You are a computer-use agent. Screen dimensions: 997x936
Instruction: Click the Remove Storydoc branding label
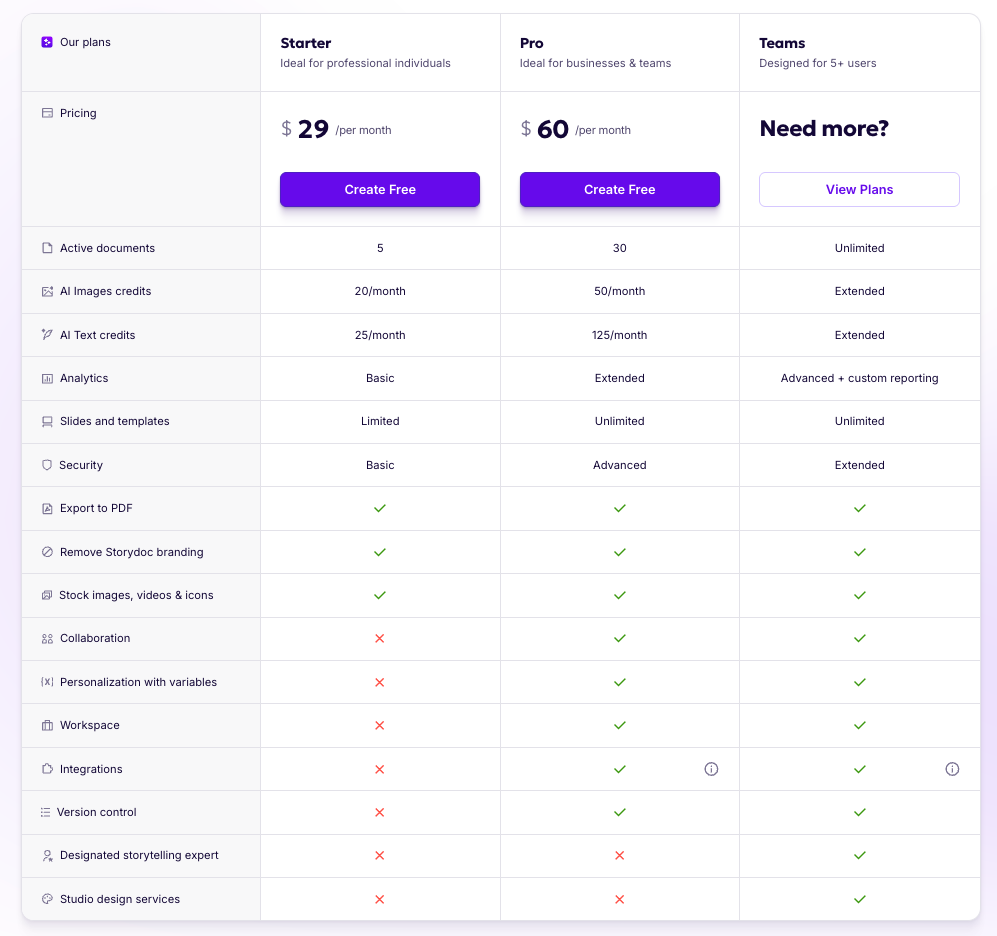coord(131,552)
